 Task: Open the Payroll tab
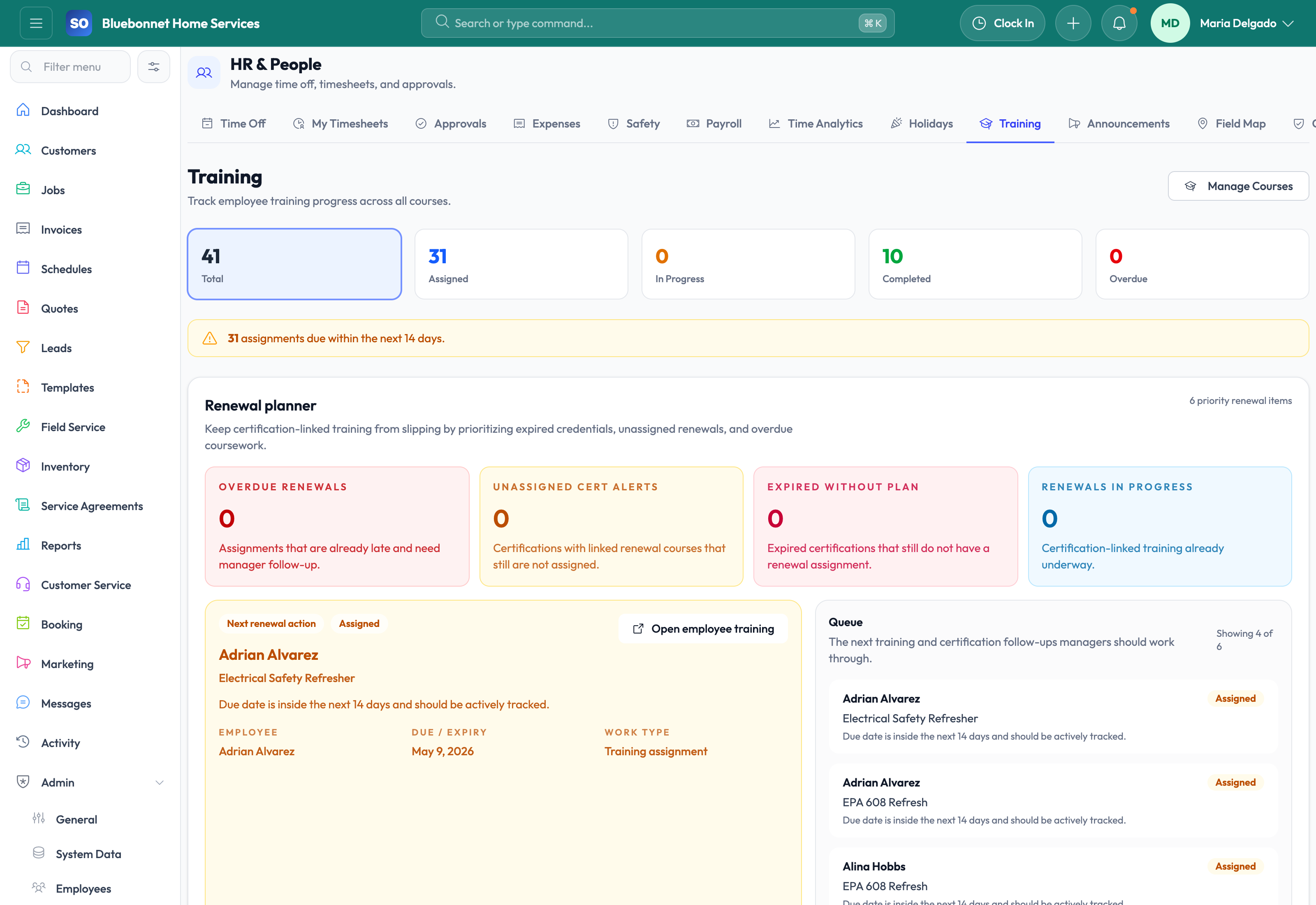tap(714, 124)
